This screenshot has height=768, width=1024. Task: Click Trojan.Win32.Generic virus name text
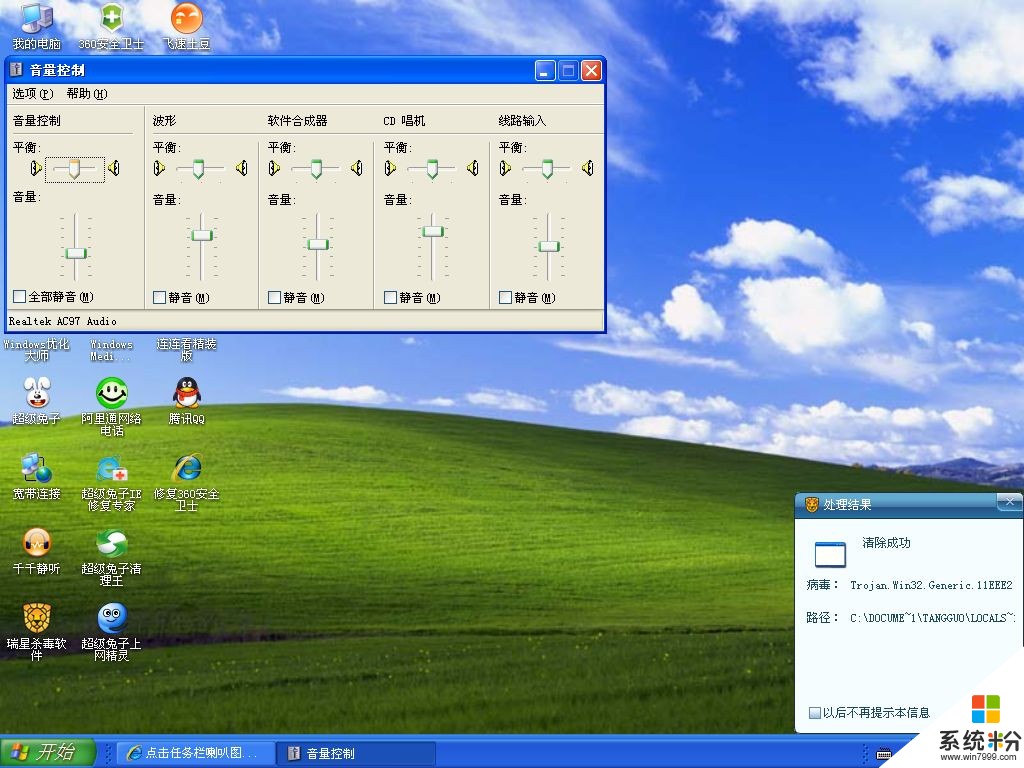(x=931, y=585)
